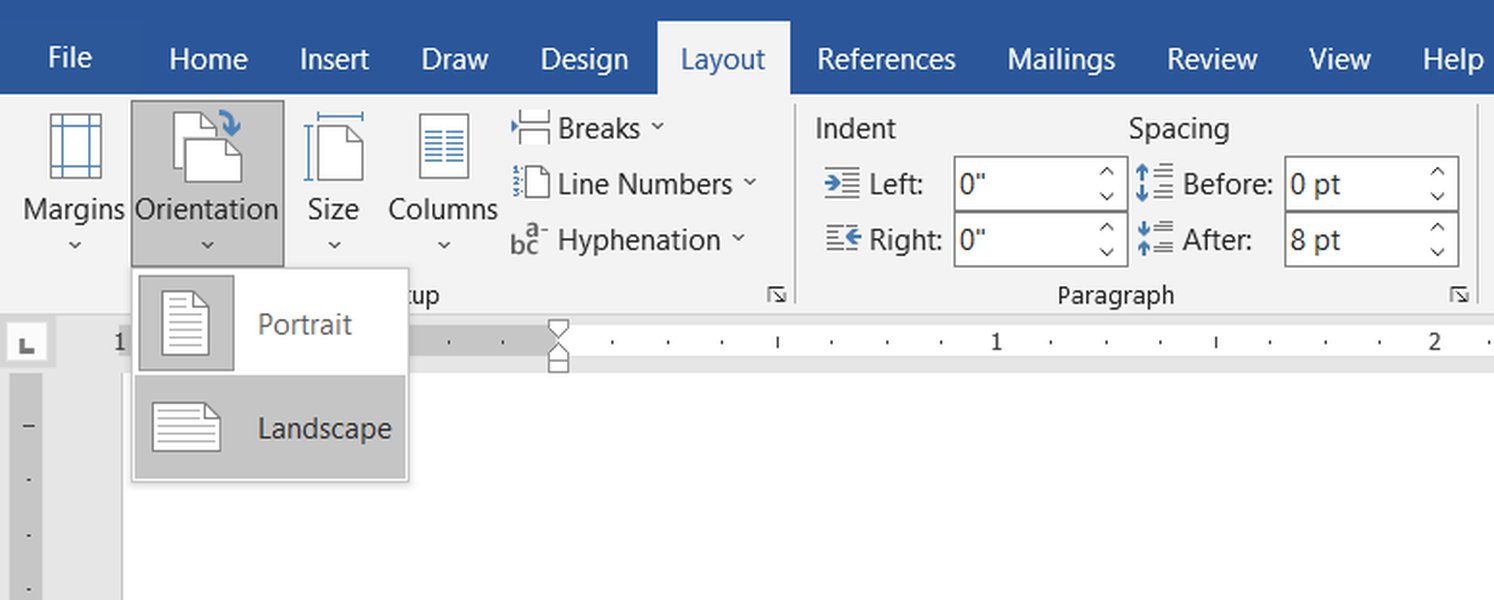Click the first line indent ruler marker
Viewport: 1494px width, 600px height.
559,328
